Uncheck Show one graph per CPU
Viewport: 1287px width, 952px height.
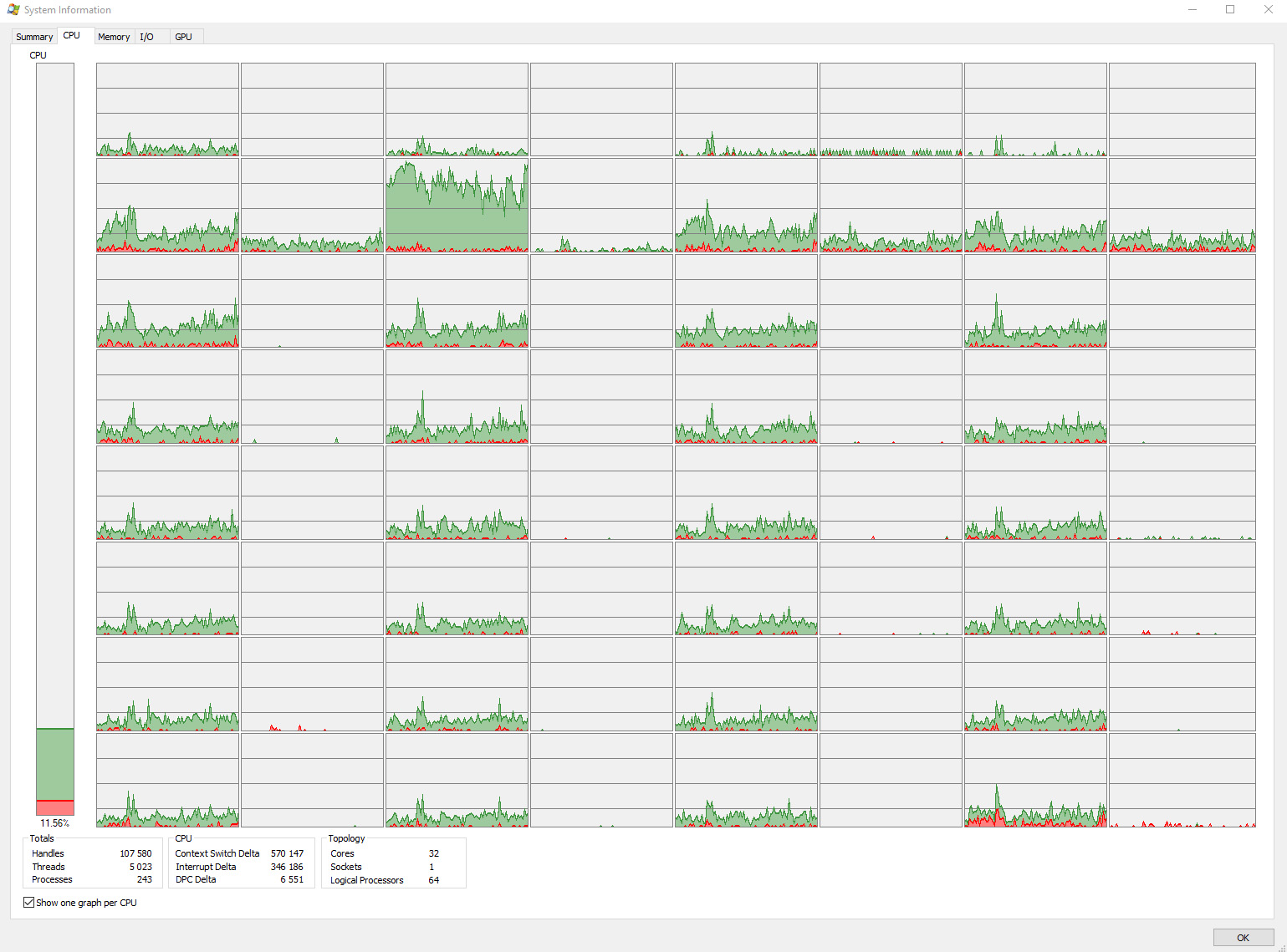[x=29, y=903]
